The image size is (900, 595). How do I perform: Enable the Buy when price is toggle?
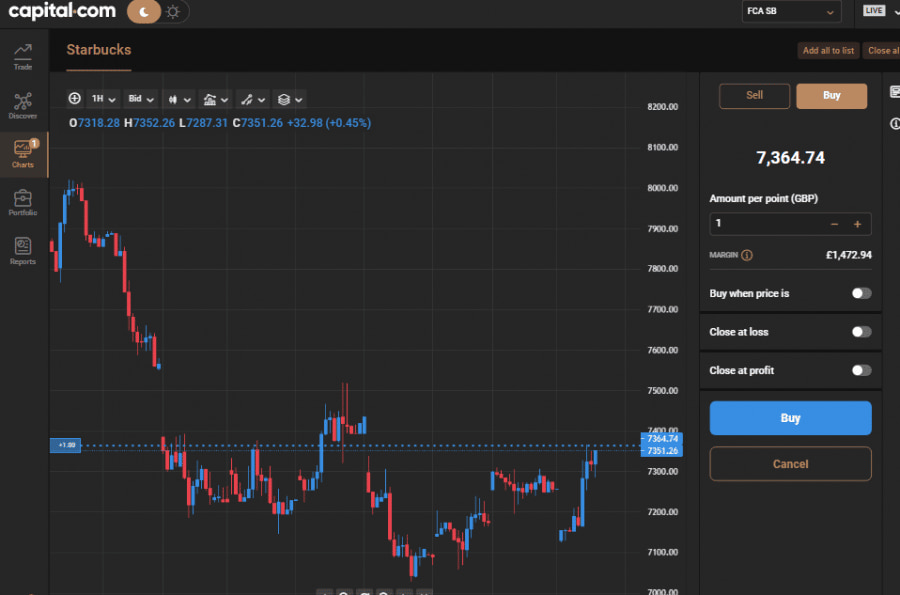click(x=860, y=293)
